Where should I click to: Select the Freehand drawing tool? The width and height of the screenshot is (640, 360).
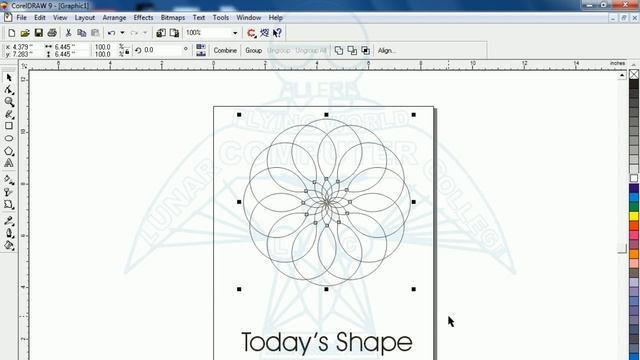[x=9, y=114]
